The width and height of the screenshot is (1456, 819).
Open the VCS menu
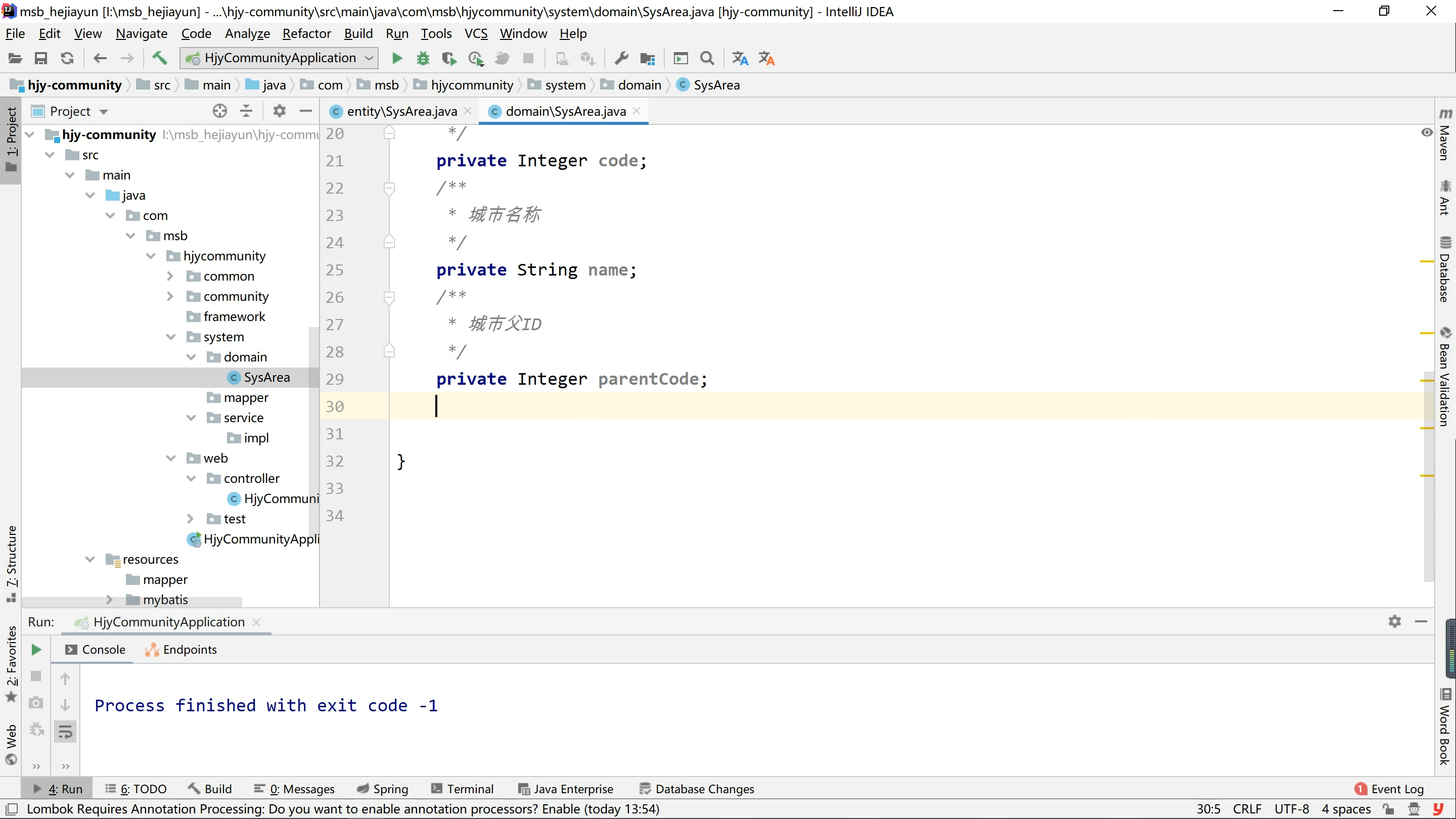[x=476, y=33]
